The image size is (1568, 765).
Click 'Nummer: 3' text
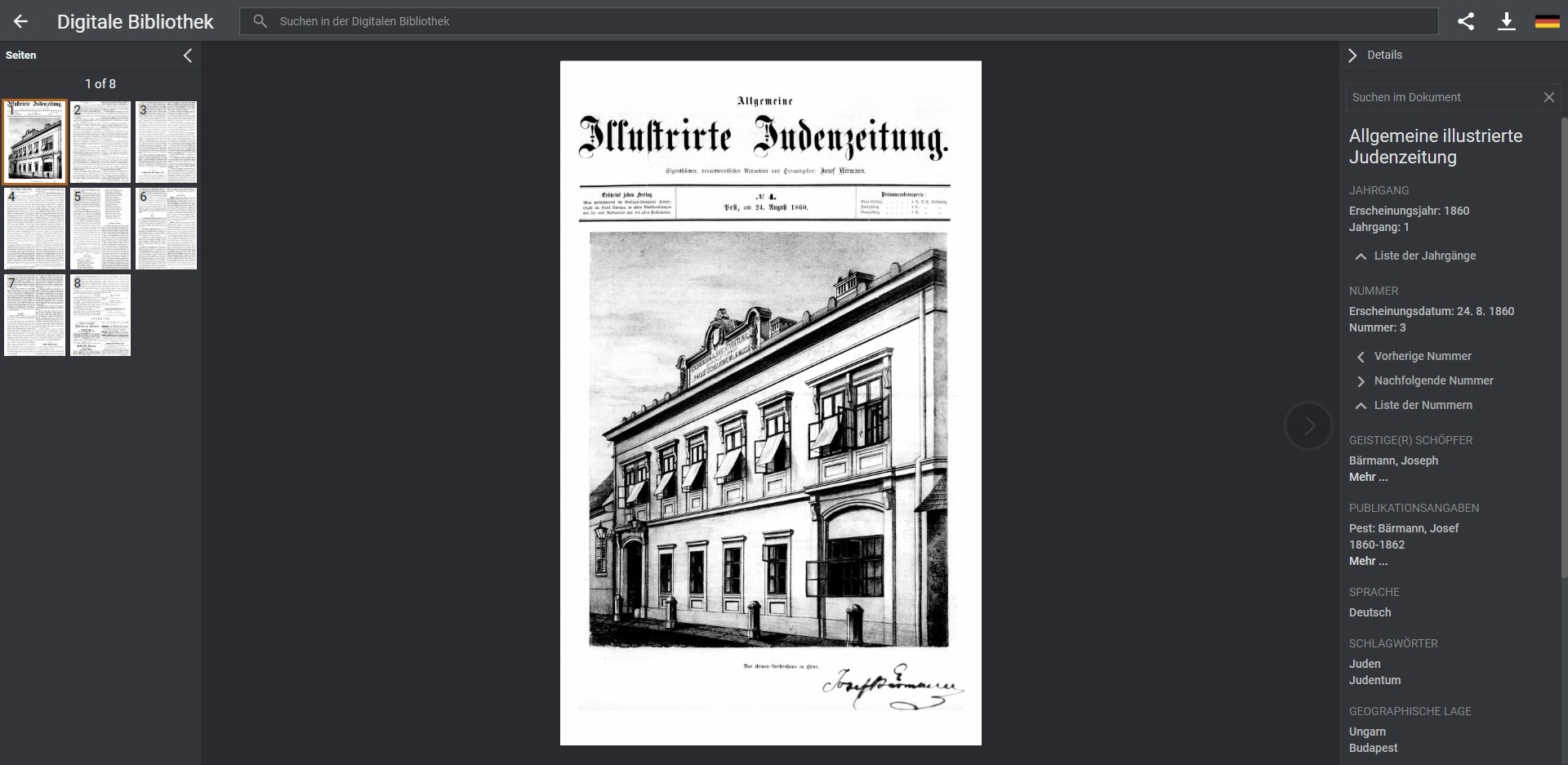[x=1377, y=327]
